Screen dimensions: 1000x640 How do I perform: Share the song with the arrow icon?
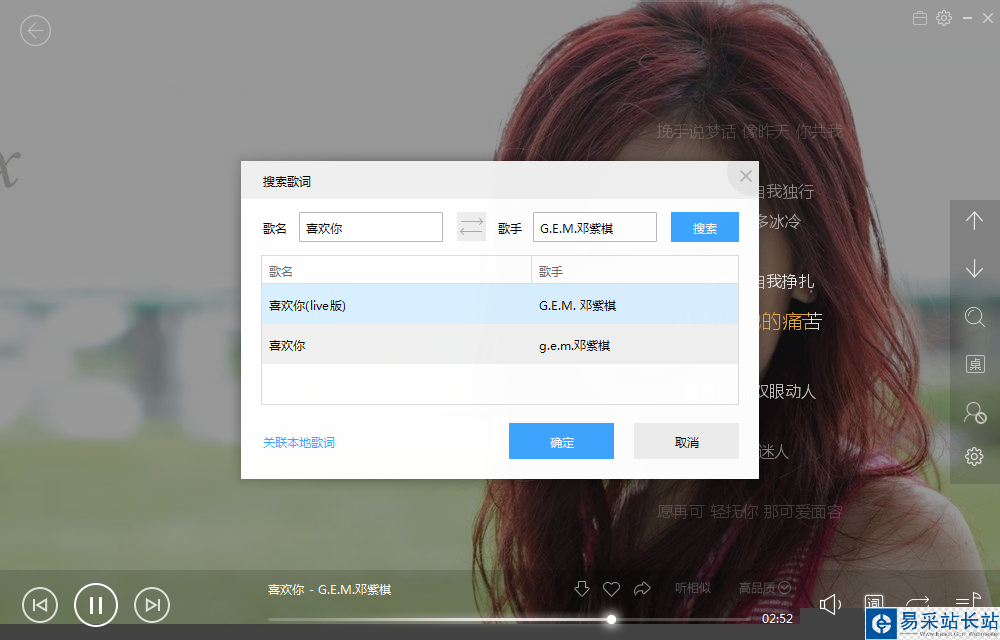coord(642,588)
